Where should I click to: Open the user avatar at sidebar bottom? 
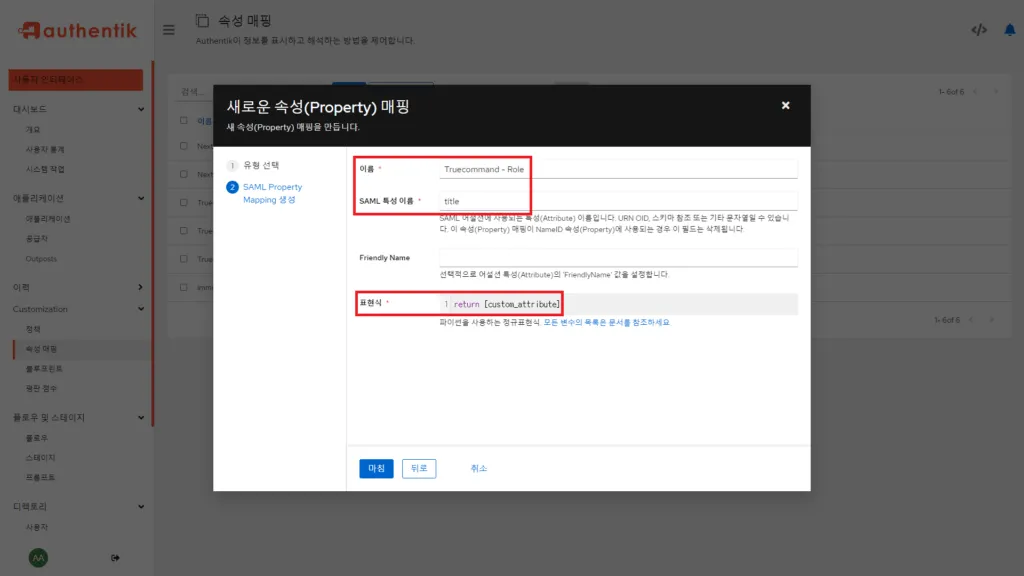[36, 559]
